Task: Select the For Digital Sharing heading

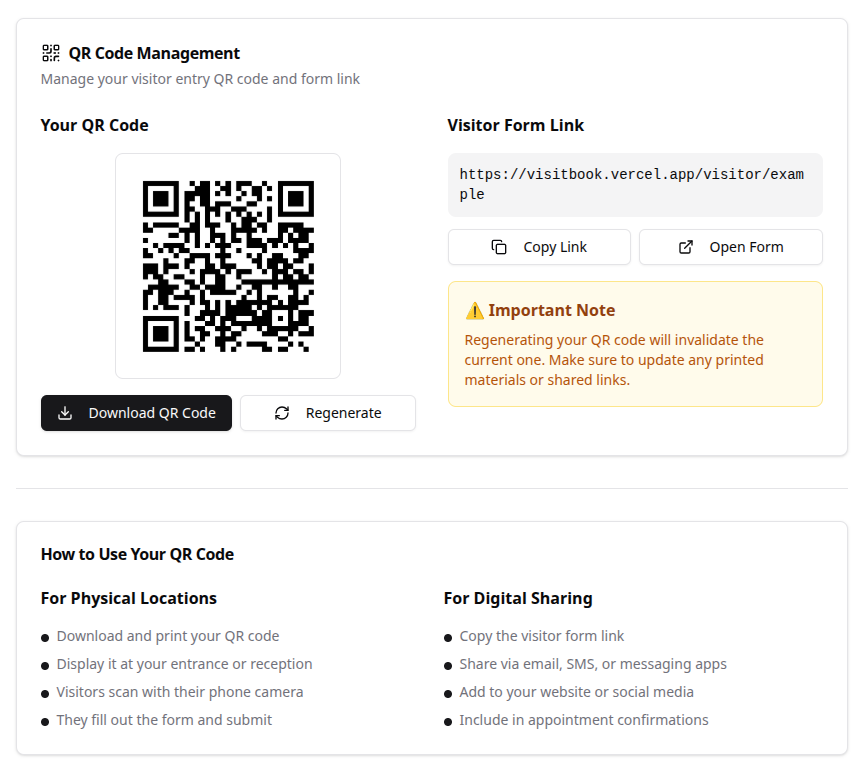Action: tap(518, 598)
